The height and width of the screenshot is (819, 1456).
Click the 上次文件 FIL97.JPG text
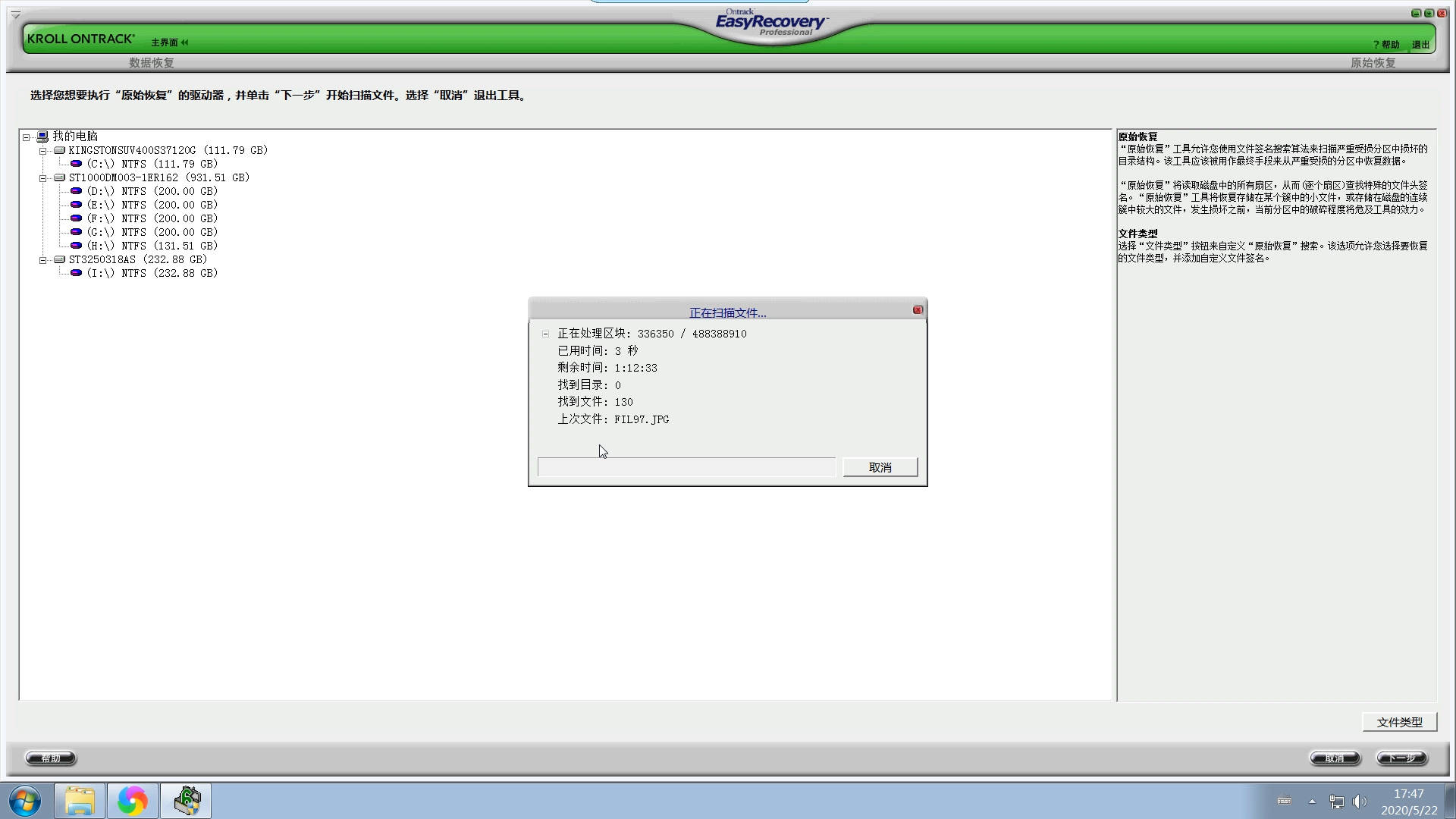(x=613, y=419)
